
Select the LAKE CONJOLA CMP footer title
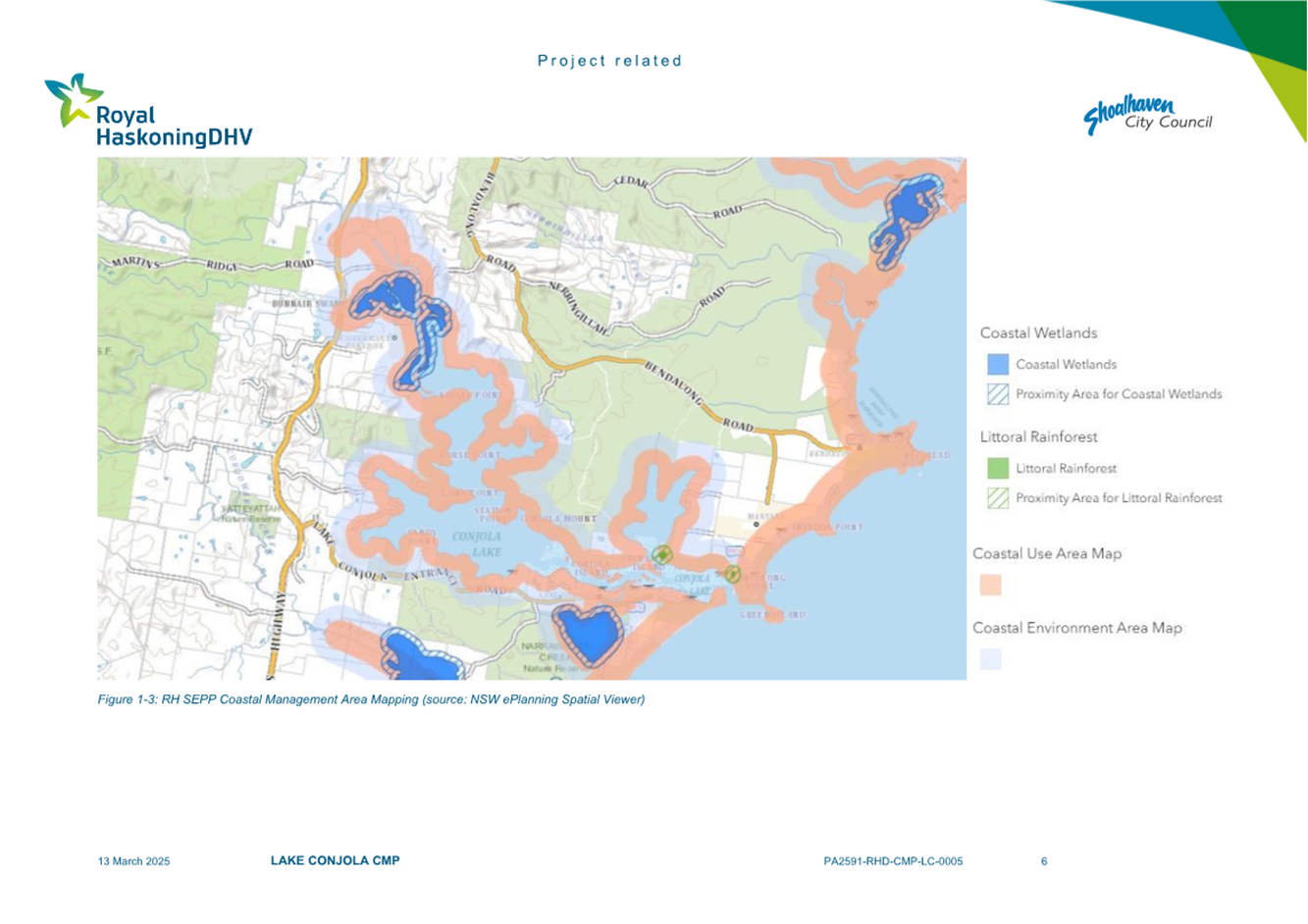pos(335,861)
